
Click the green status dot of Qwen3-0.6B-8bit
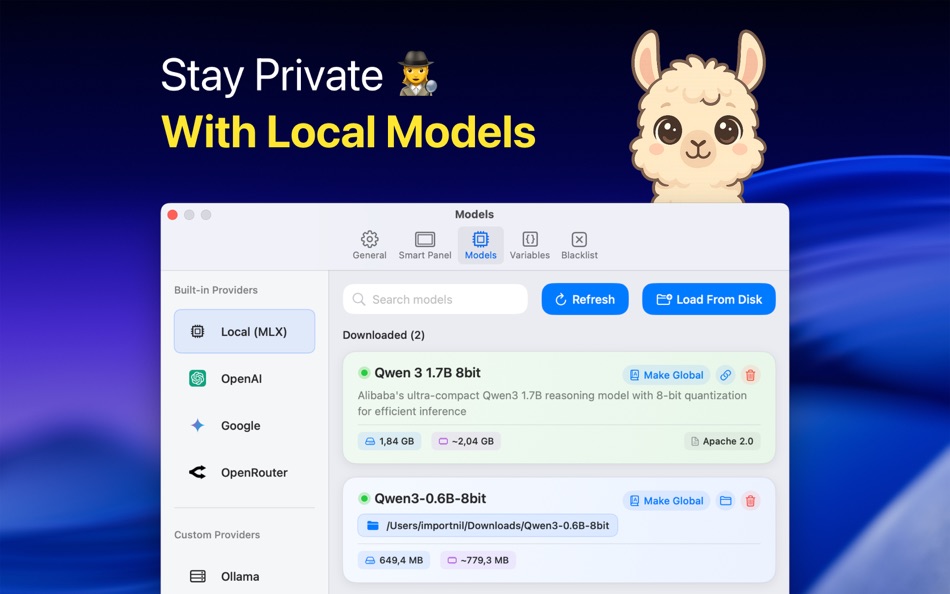[364, 498]
